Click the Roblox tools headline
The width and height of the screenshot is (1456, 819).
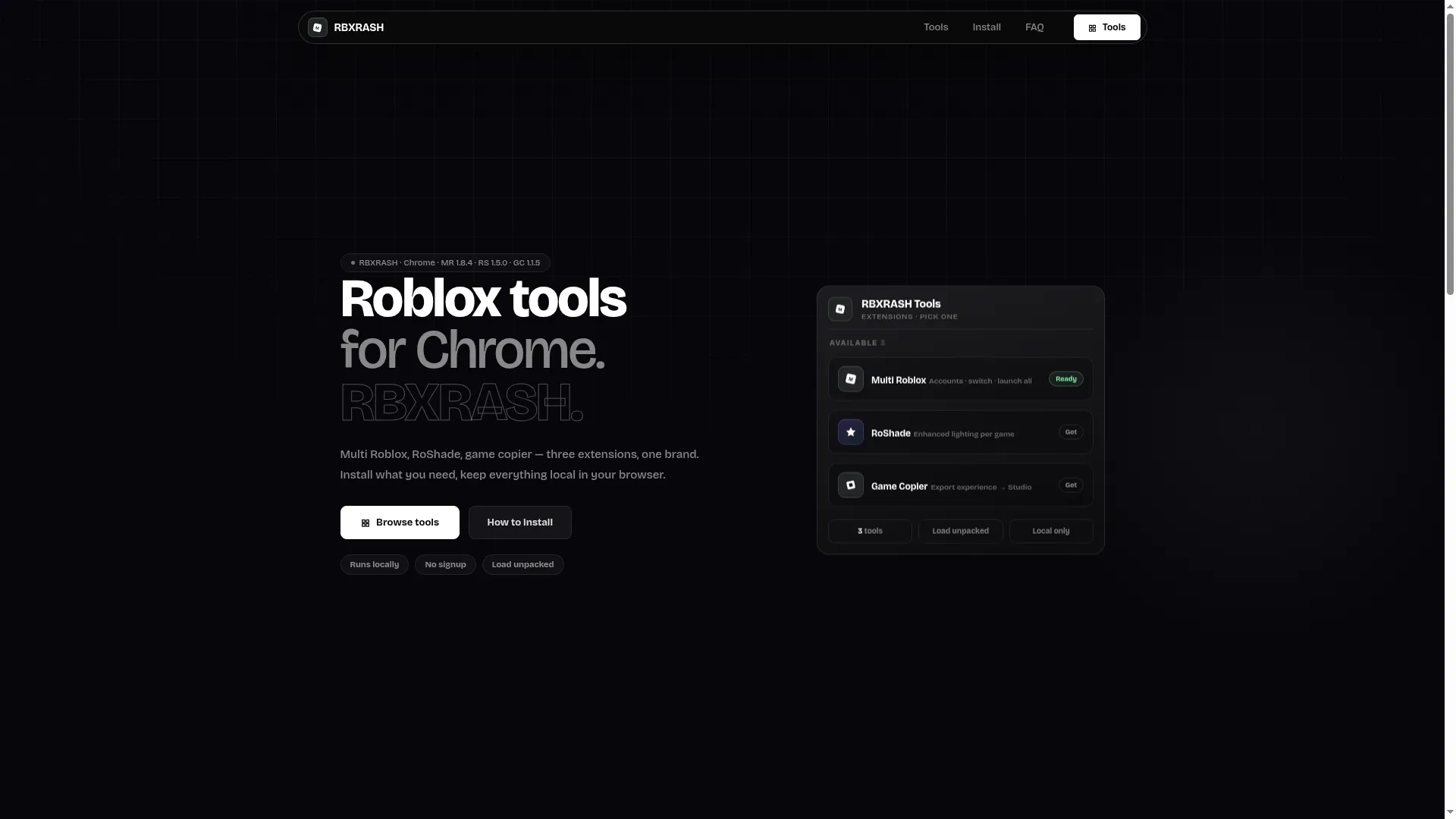coord(482,299)
